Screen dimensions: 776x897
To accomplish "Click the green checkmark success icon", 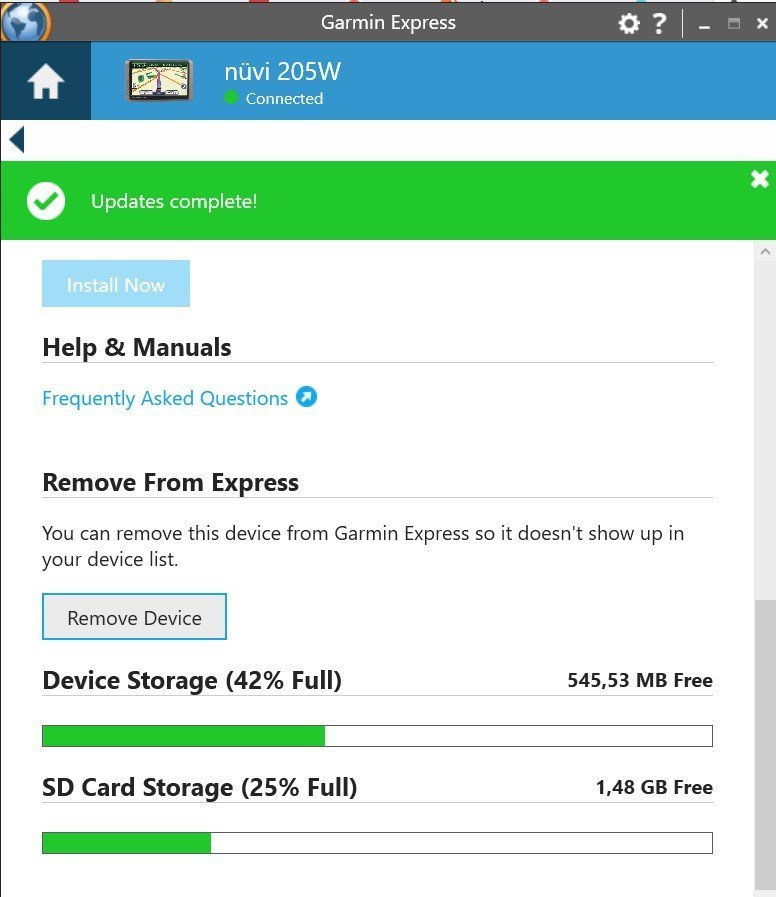I will [x=46, y=201].
